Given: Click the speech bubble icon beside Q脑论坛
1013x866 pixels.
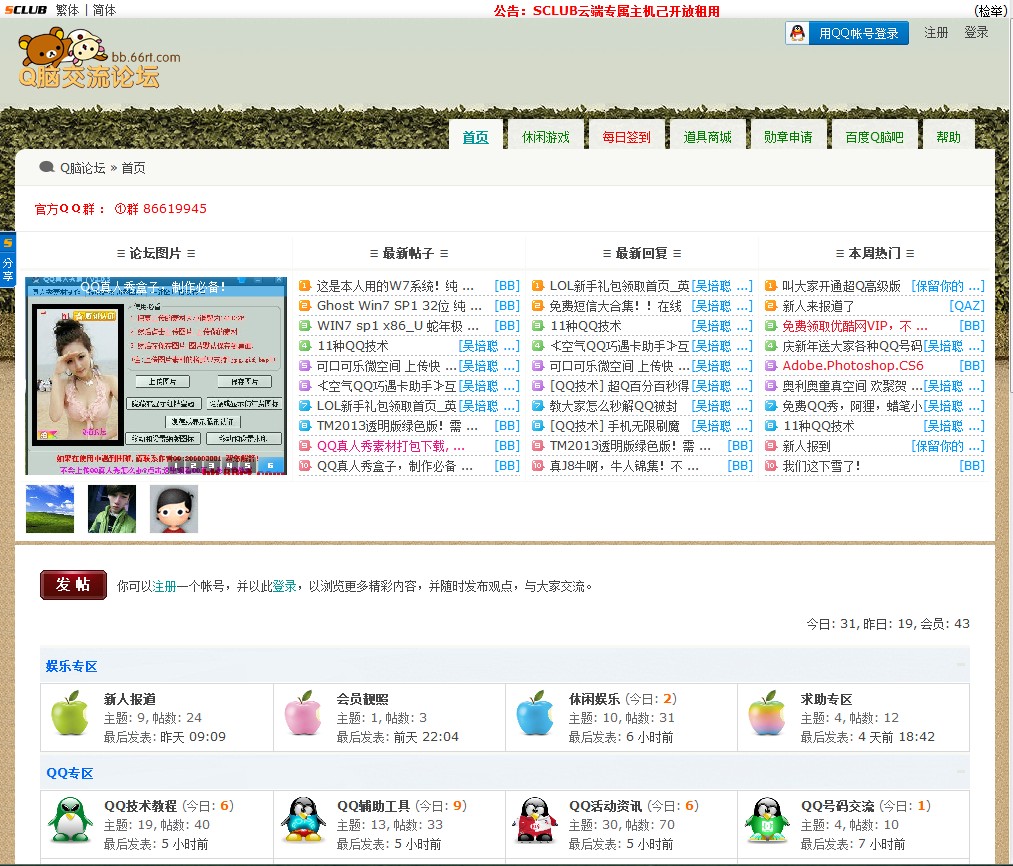Looking at the screenshot, I should click(47, 167).
